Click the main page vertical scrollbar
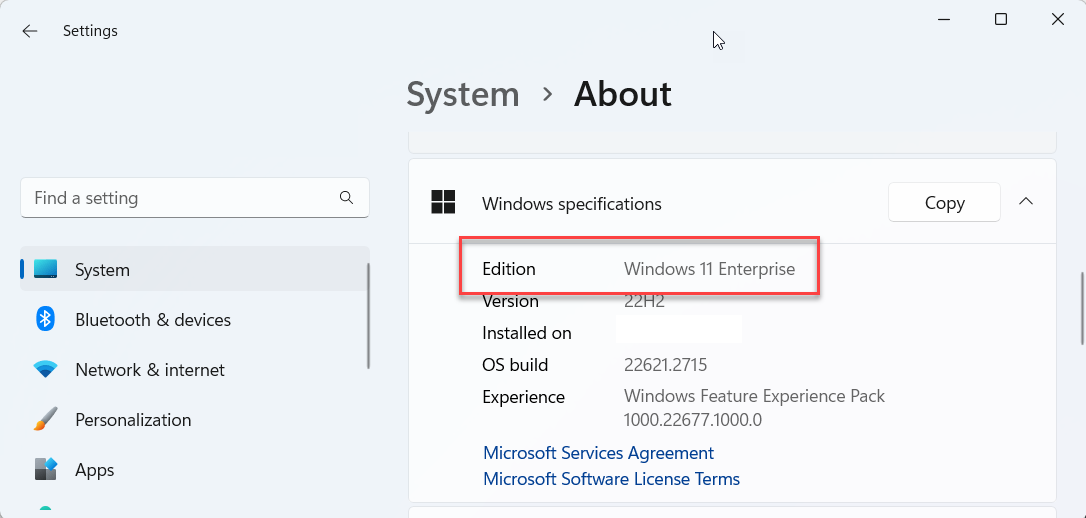The height and width of the screenshot is (518, 1086). tap(1082, 308)
